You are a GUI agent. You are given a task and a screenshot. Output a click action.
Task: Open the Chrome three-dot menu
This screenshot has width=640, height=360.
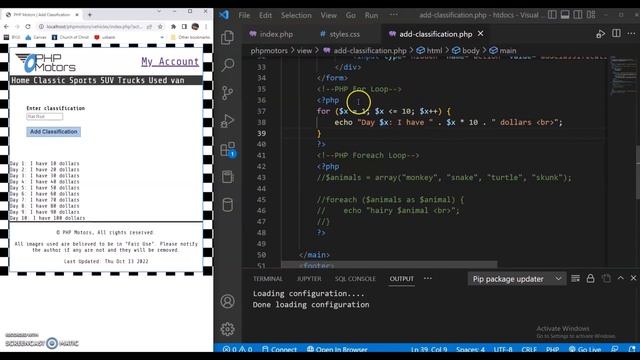point(206,27)
